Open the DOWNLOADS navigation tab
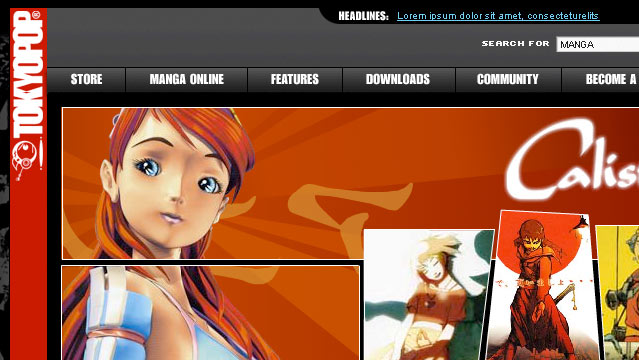 [x=398, y=79]
